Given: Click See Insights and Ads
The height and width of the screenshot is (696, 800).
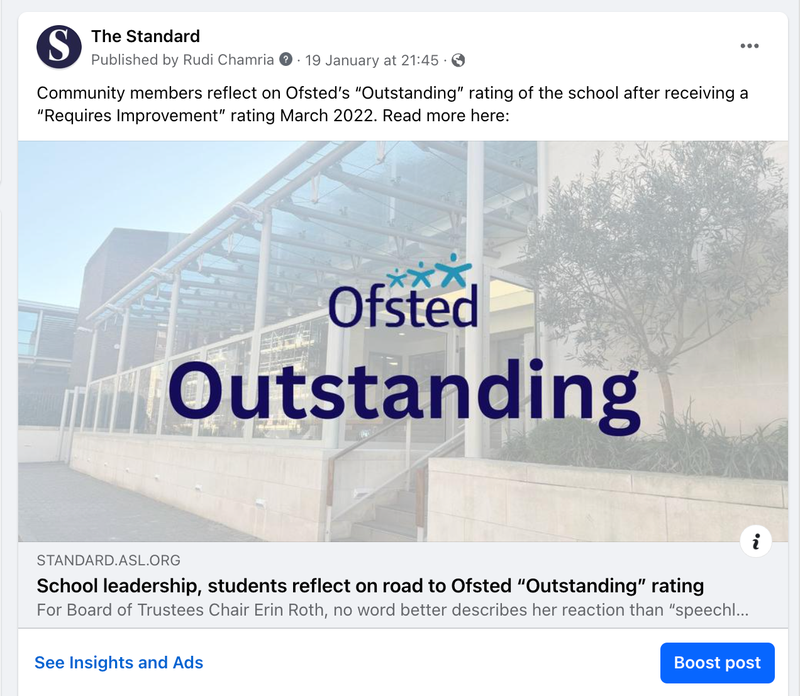Looking at the screenshot, I should click(x=119, y=662).
